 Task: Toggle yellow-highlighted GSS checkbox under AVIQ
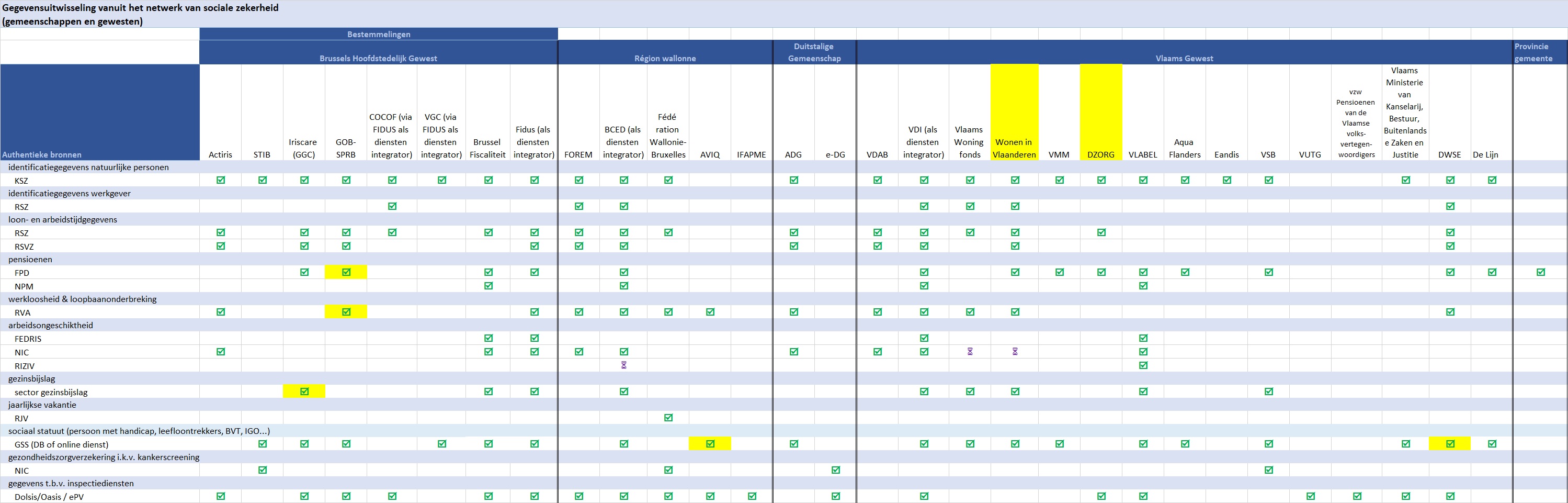[x=710, y=444]
